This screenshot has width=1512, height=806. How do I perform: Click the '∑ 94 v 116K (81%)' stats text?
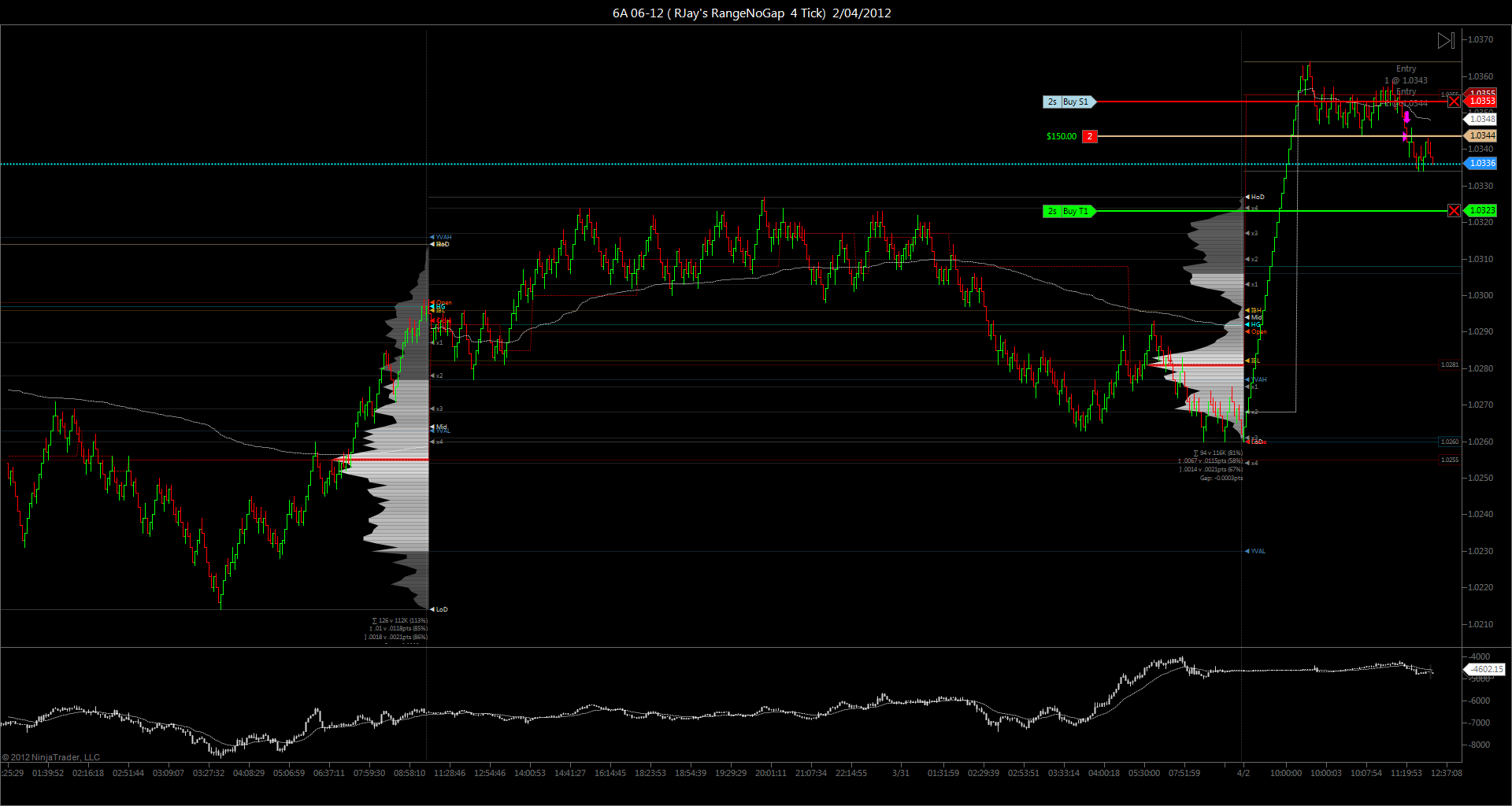pos(1217,453)
